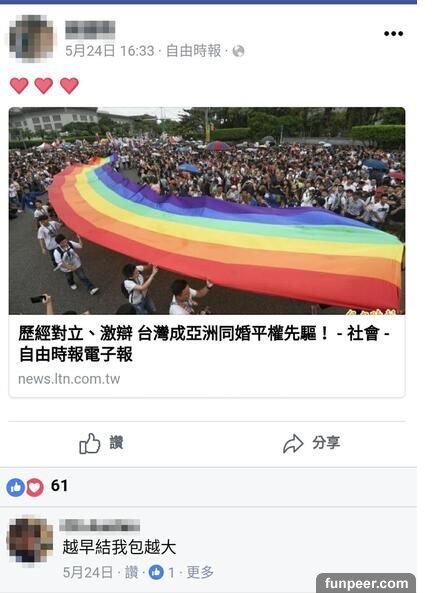View the 61 reactions count

coord(59,486)
